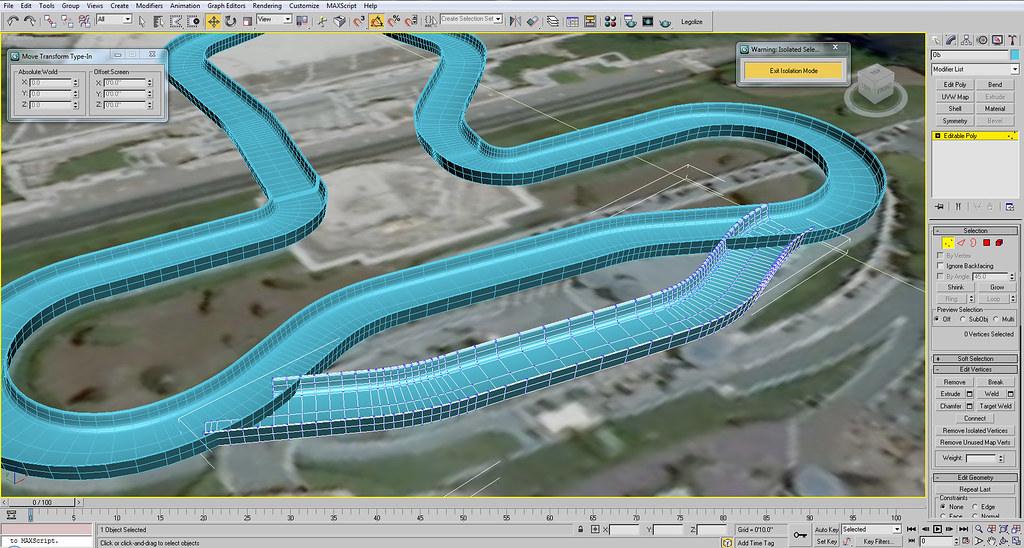Viewport: 1024px width, 548px height.
Task: Pick the Select Object arrow tool
Action: click(142, 22)
